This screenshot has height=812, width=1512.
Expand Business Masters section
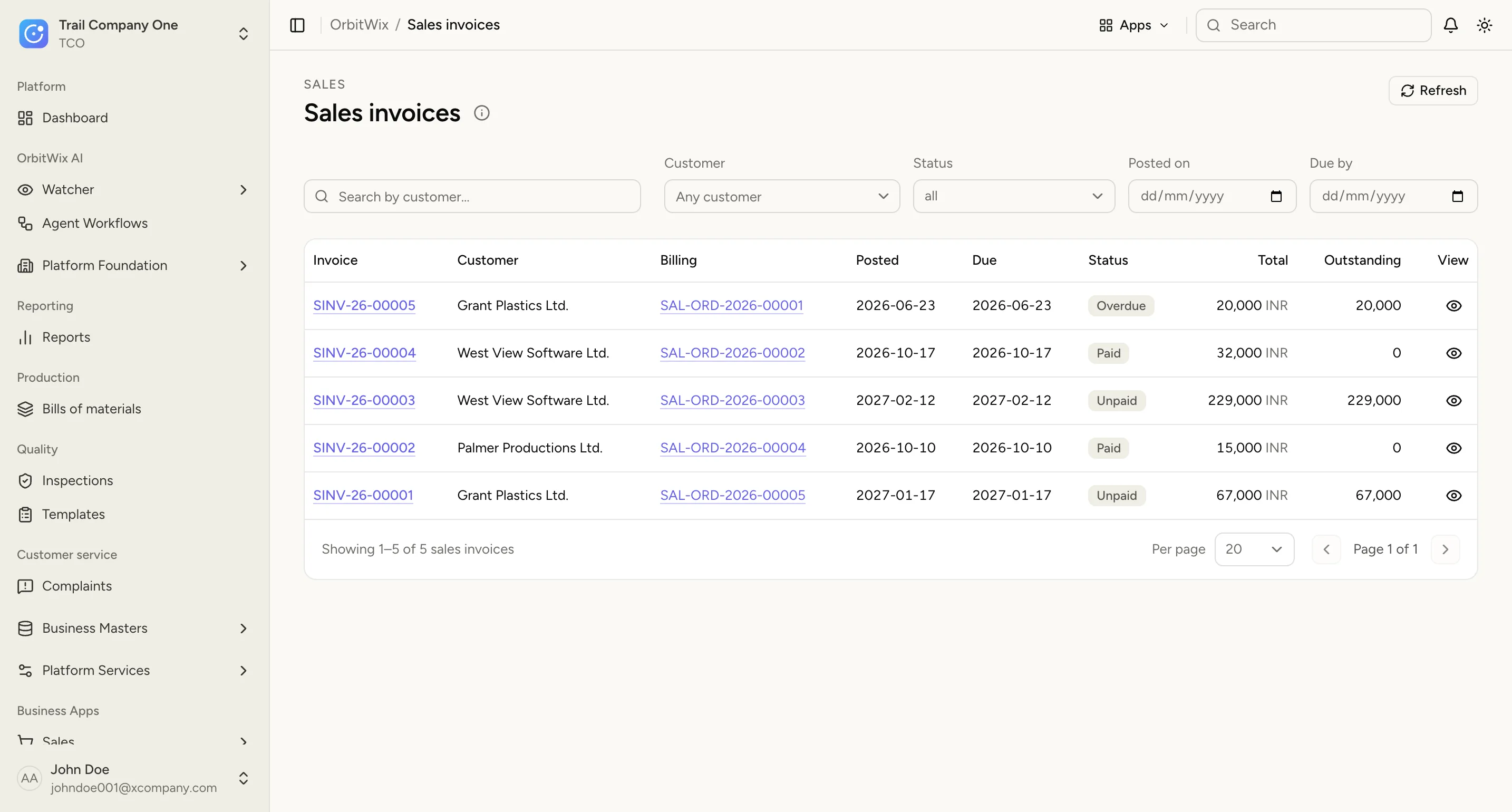(243, 628)
